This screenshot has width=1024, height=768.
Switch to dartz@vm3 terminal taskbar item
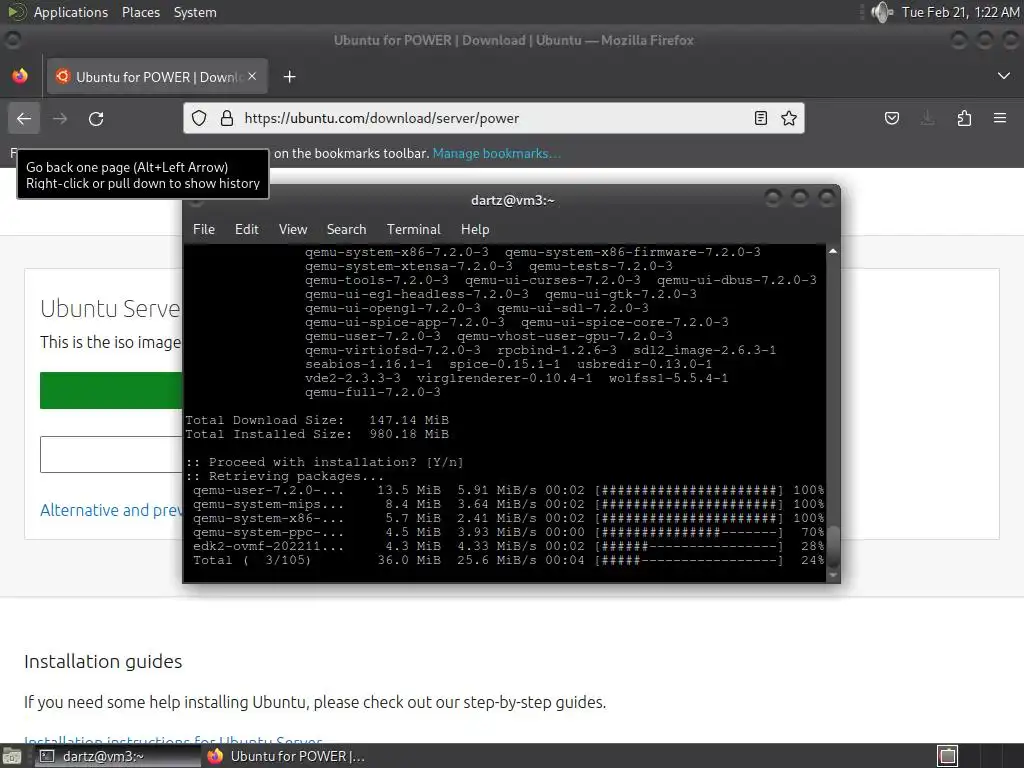[118, 756]
